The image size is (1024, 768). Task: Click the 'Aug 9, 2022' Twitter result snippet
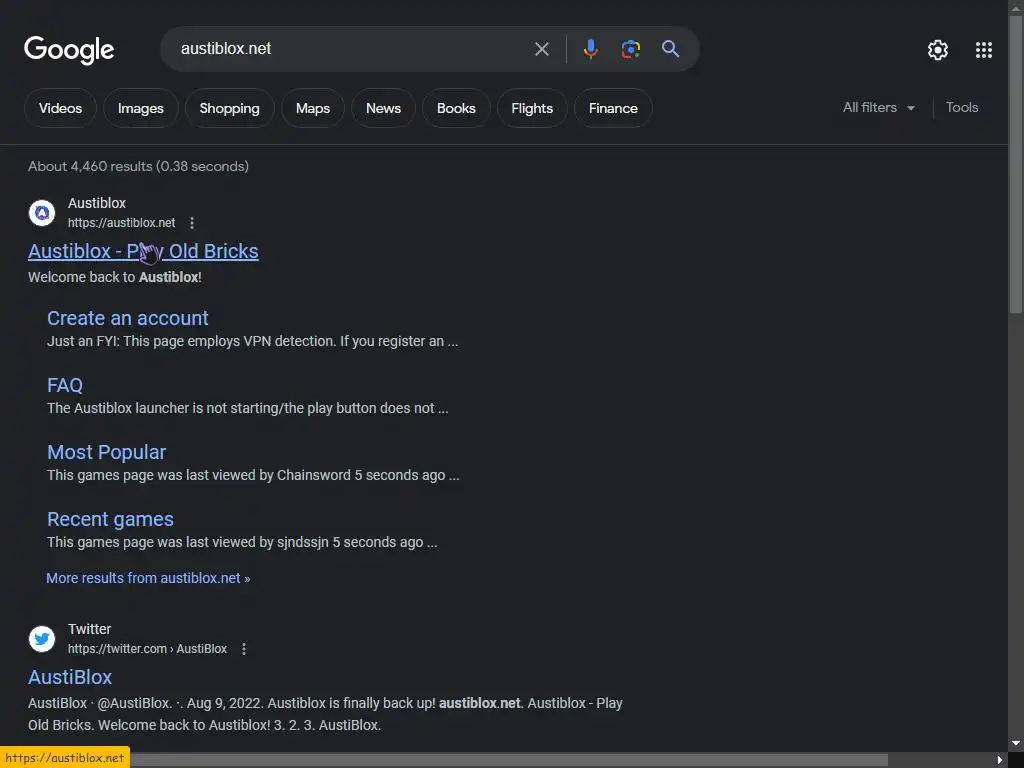(325, 714)
